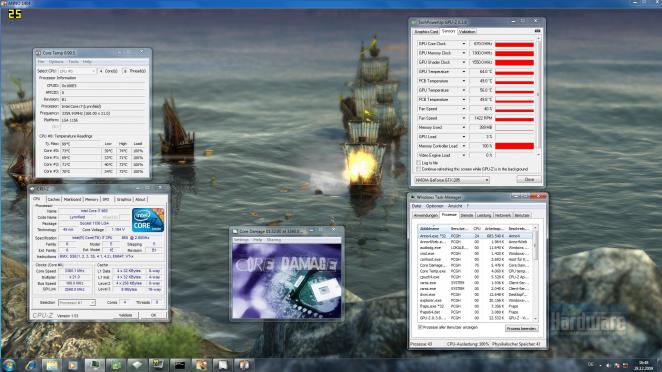
Task: Toggle Continue refreshing in background checkbox
Action: click(x=419, y=169)
